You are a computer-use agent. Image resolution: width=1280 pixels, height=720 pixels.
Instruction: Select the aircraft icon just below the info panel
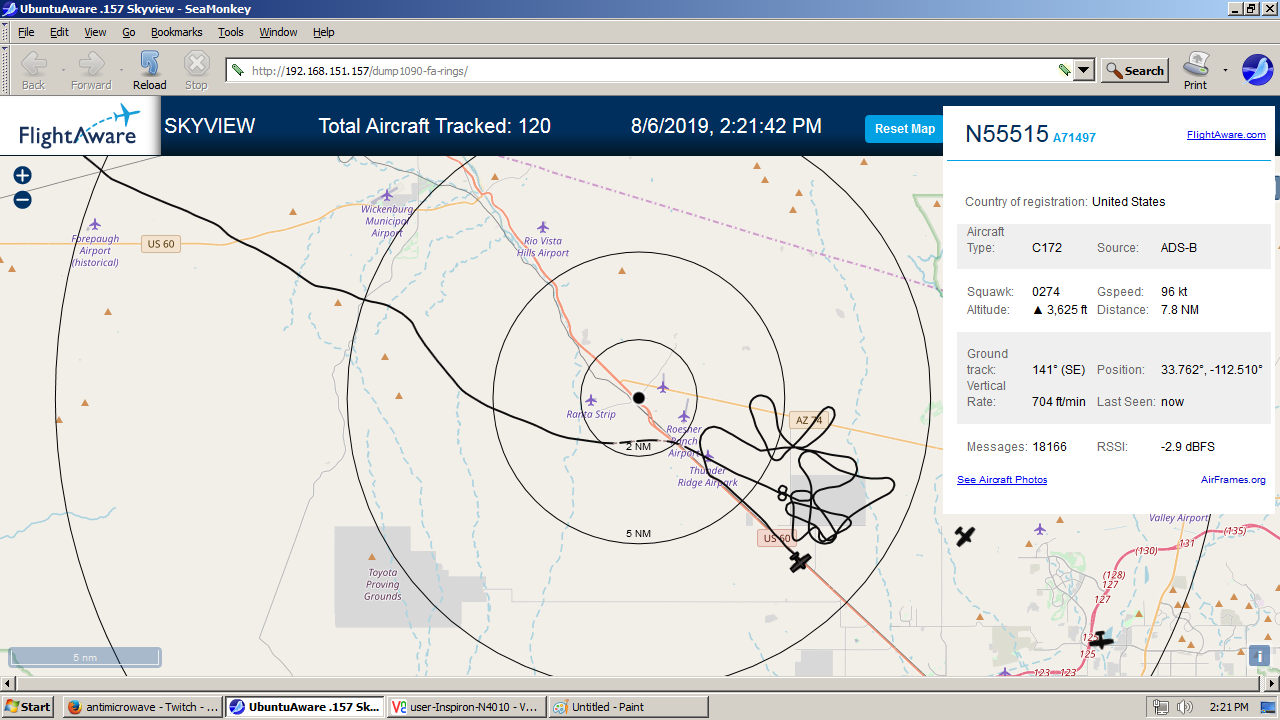click(964, 536)
